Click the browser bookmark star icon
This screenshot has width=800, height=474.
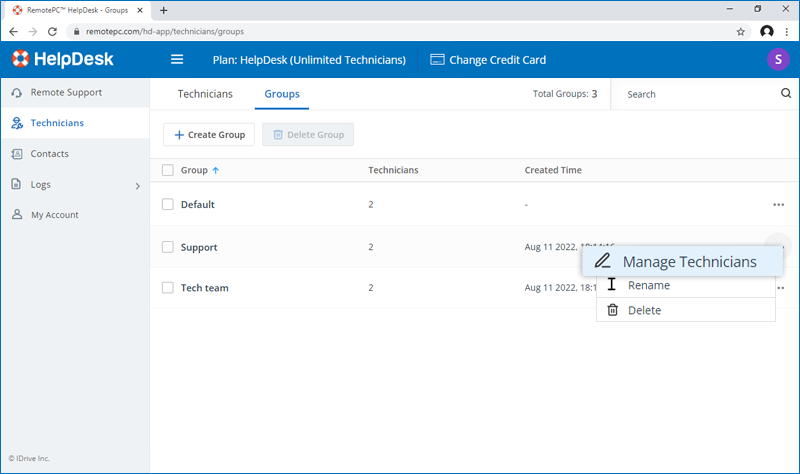[x=741, y=31]
